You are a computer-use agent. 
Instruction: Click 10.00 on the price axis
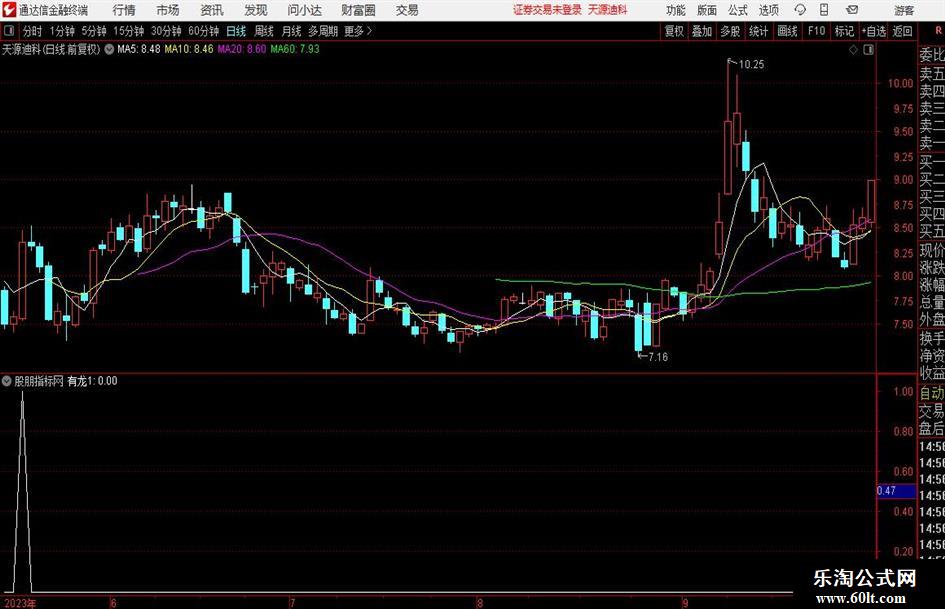[x=900, y=83]
